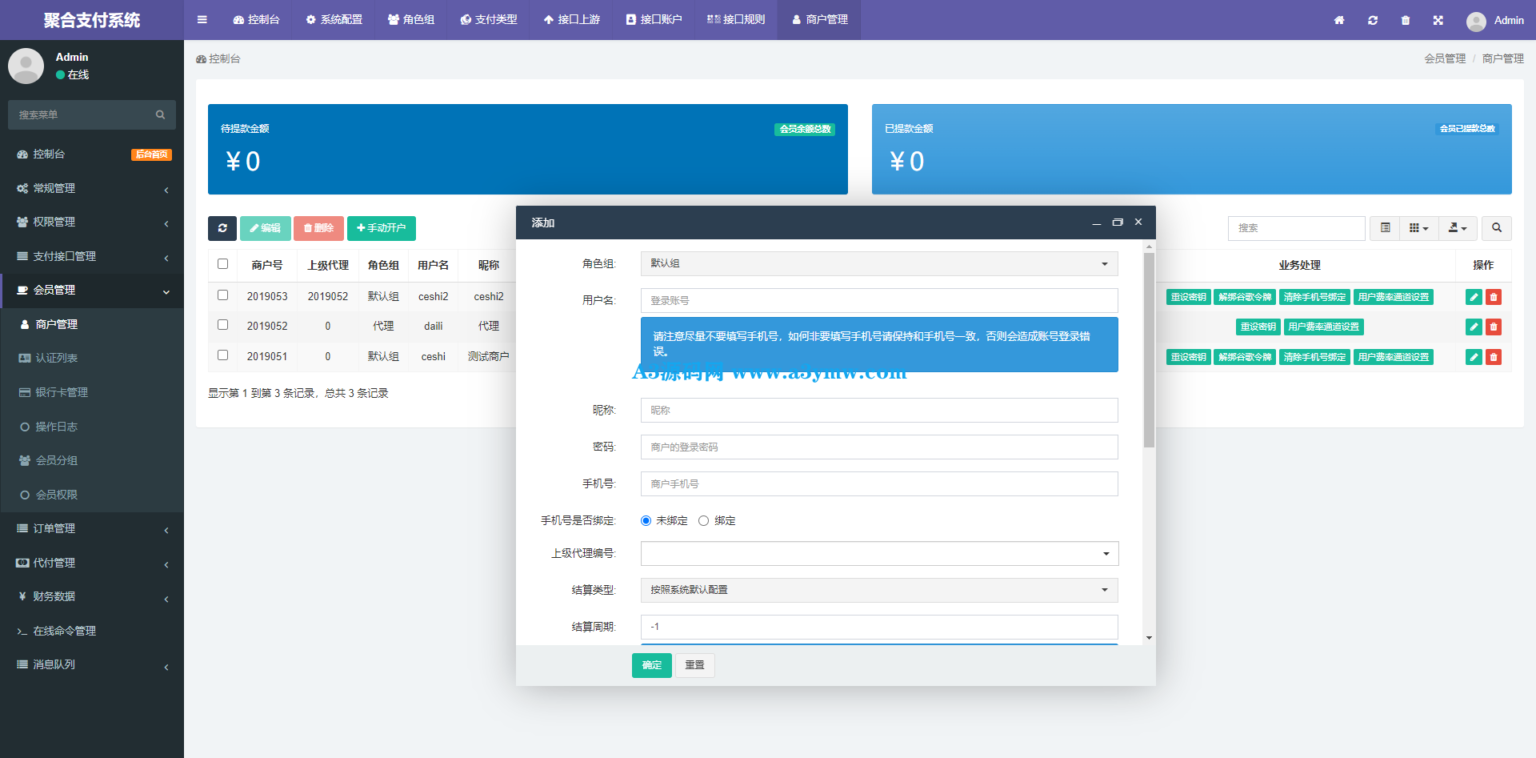The width and height of the screenshot is (1536, 758).
Task: Click 重设密钥 button for row 2019052
Action: [1258, 327]
